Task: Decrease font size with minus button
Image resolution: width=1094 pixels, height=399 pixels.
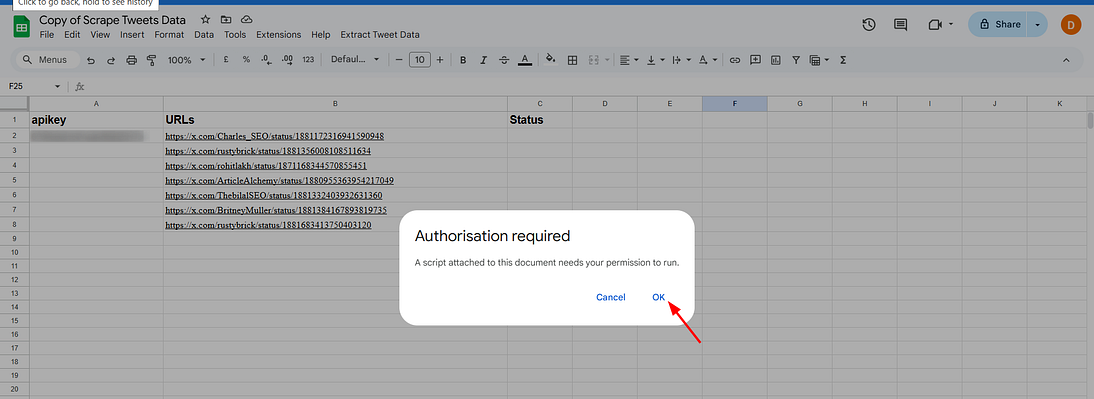Action: pyautogui.click(x=399, y=60)
